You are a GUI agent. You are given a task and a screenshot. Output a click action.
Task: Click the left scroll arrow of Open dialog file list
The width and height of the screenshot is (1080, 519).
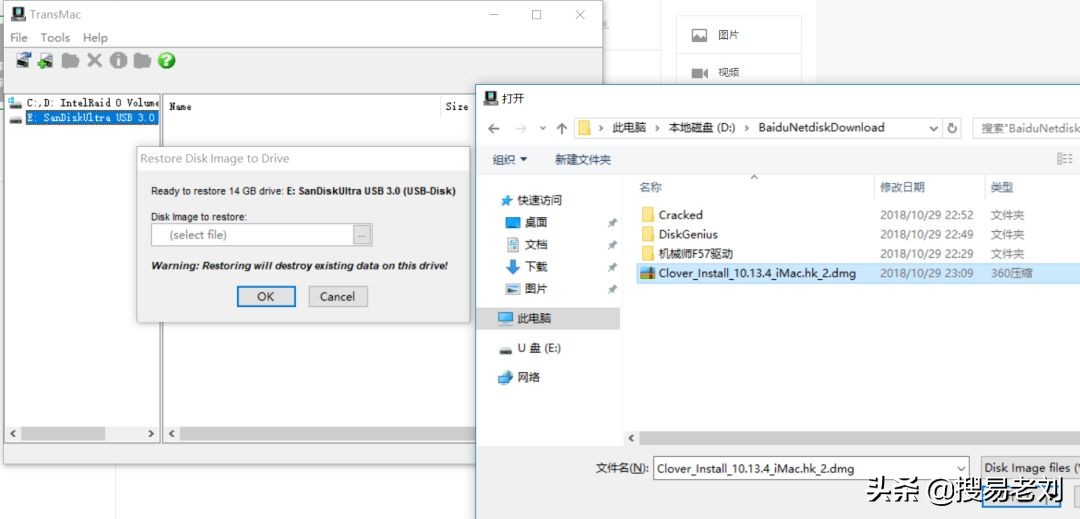(x=631, y=438)
